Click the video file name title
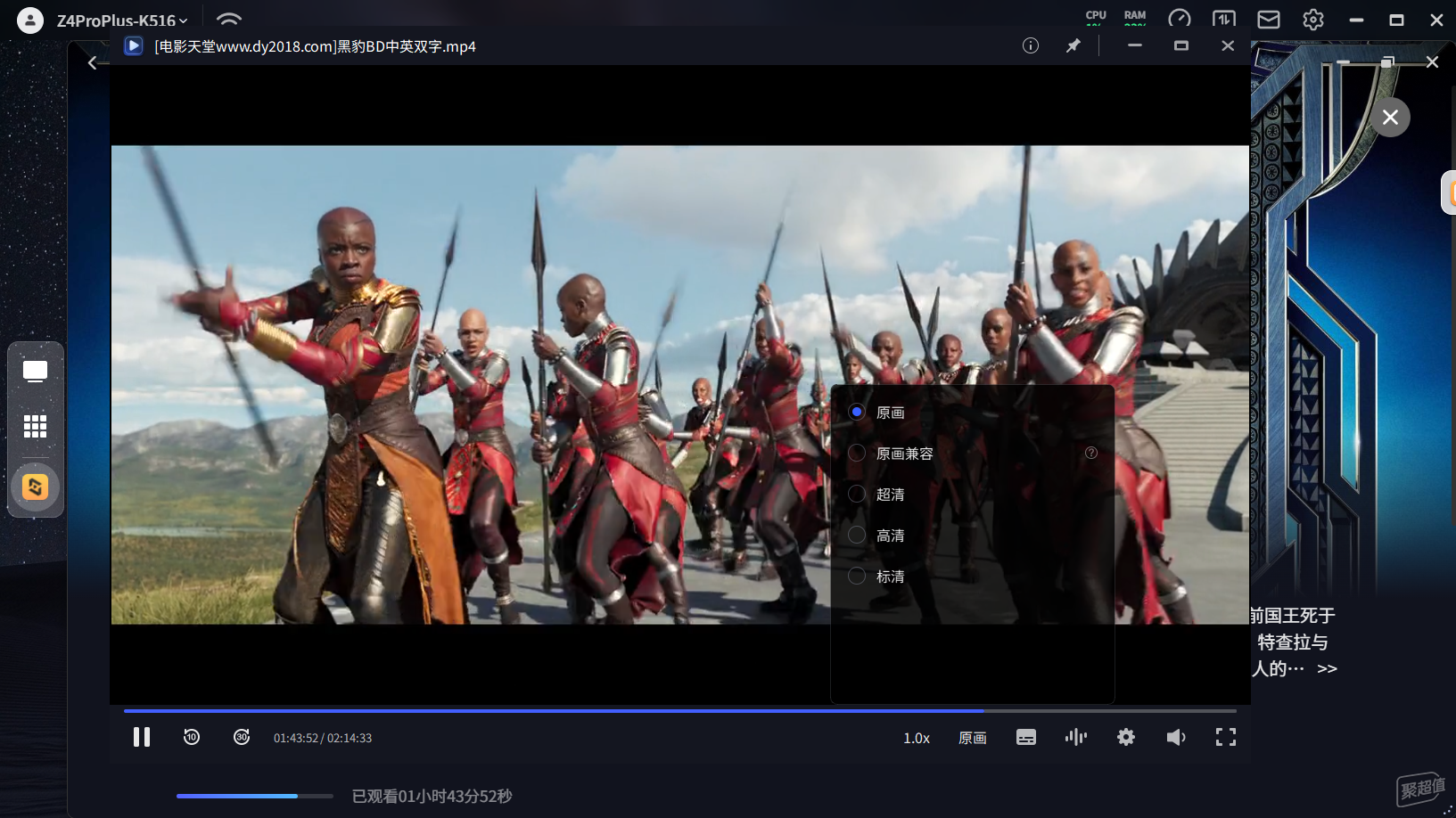Viewport: 1456px width, 818px height. click(315, 46)
